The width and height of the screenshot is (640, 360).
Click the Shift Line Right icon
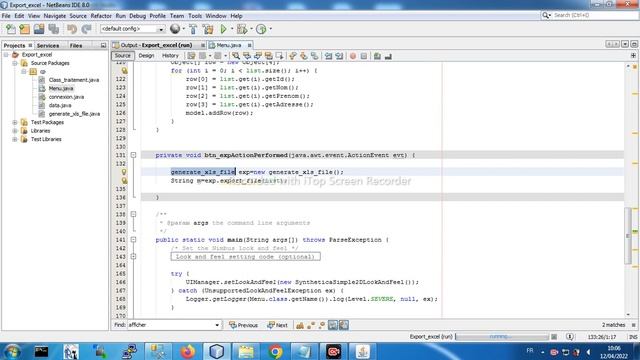(x=339, y=56)
